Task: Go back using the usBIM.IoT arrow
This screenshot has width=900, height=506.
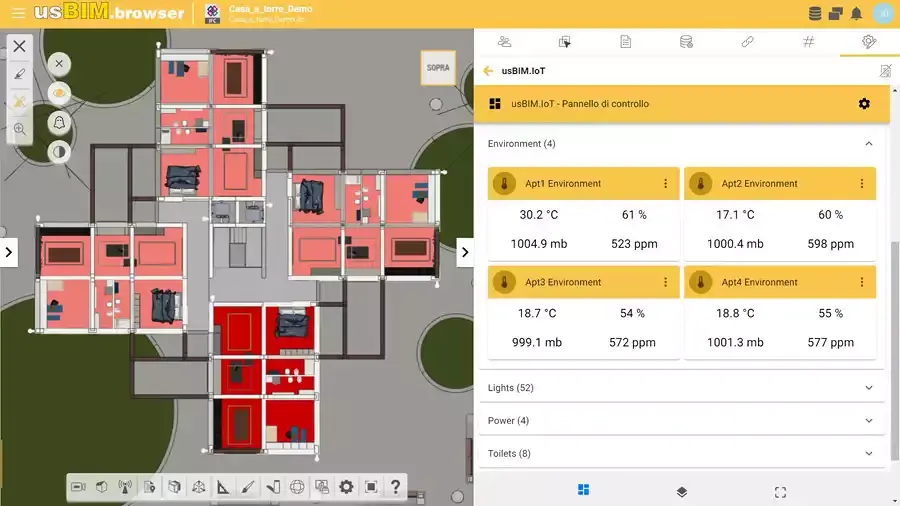Action: pyautogui.click(x=488, y=71)
